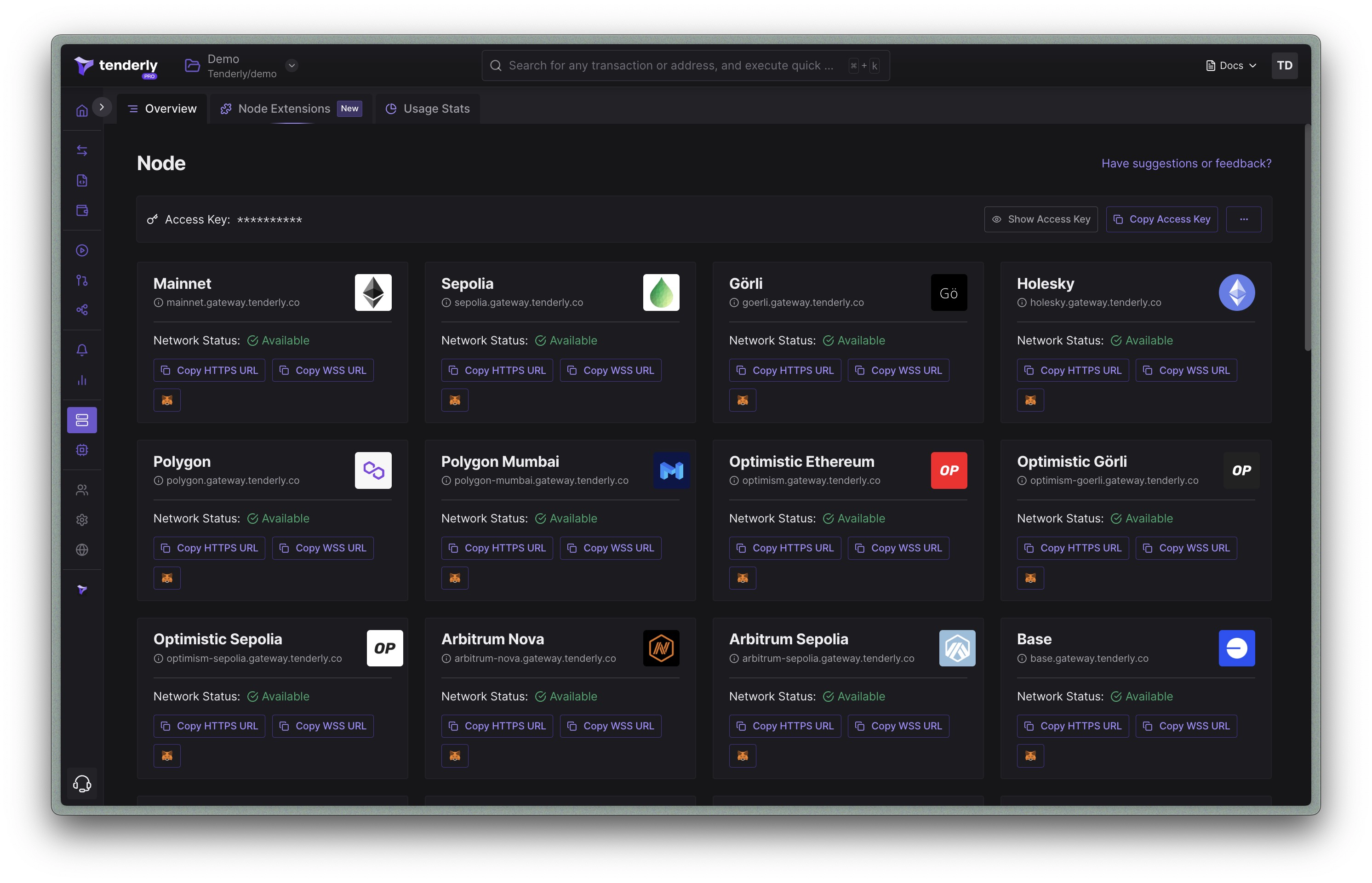Image resolution: width=1372 pixels, height=883 pixels.
Task: Switch to the Usage Stats tab
Action: (428, 109)
